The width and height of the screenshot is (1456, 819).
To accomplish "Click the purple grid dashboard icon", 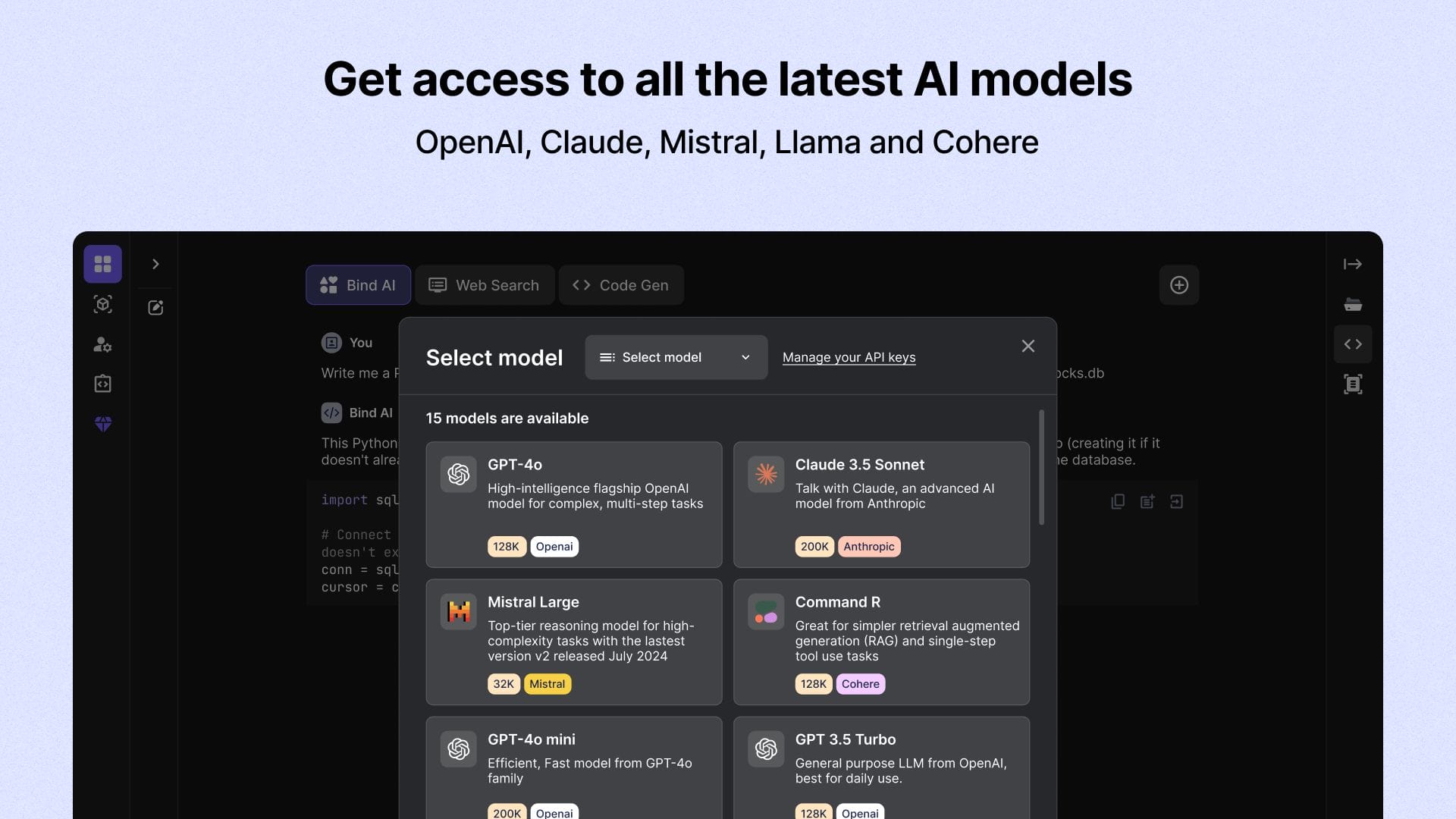I will coord(102,264).
